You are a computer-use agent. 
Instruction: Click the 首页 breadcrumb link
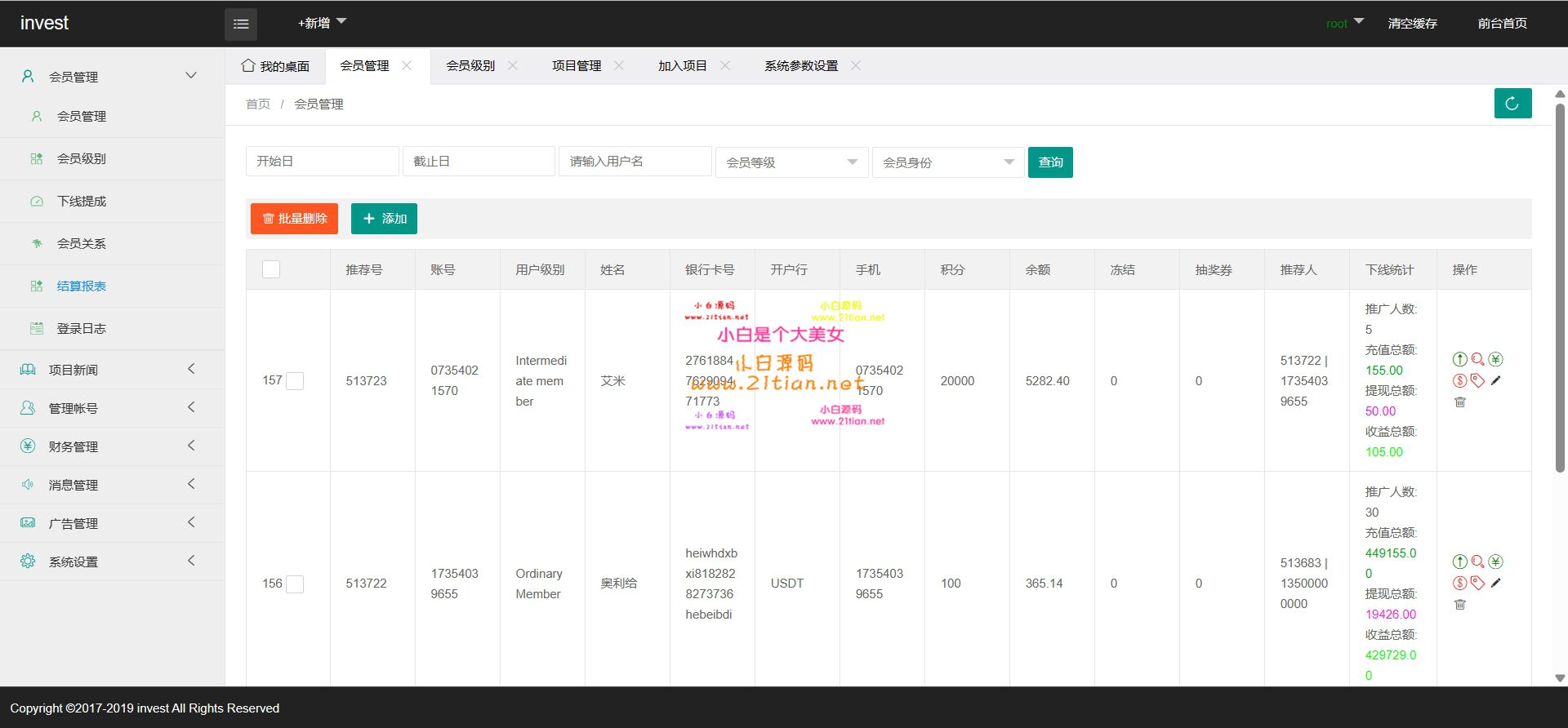[258, 104]
